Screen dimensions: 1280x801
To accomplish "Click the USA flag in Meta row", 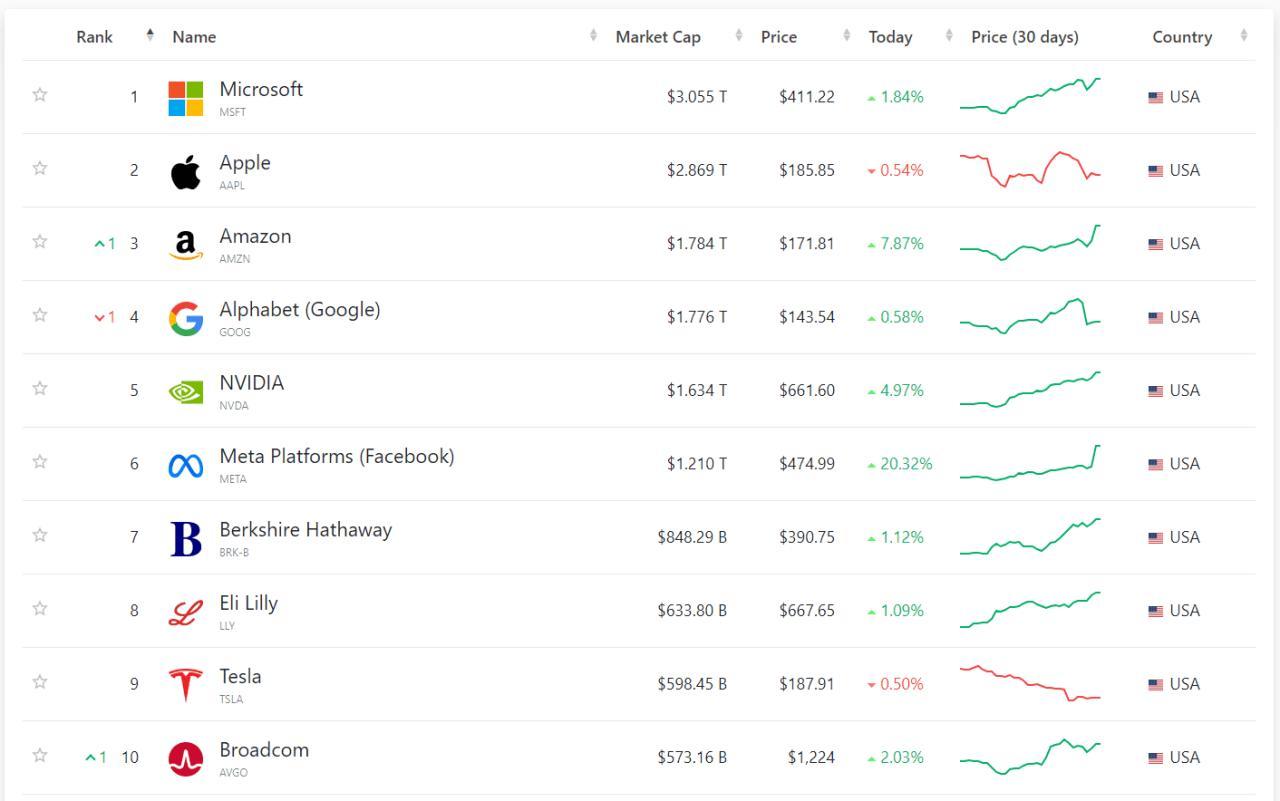I will coord(1156,464).
